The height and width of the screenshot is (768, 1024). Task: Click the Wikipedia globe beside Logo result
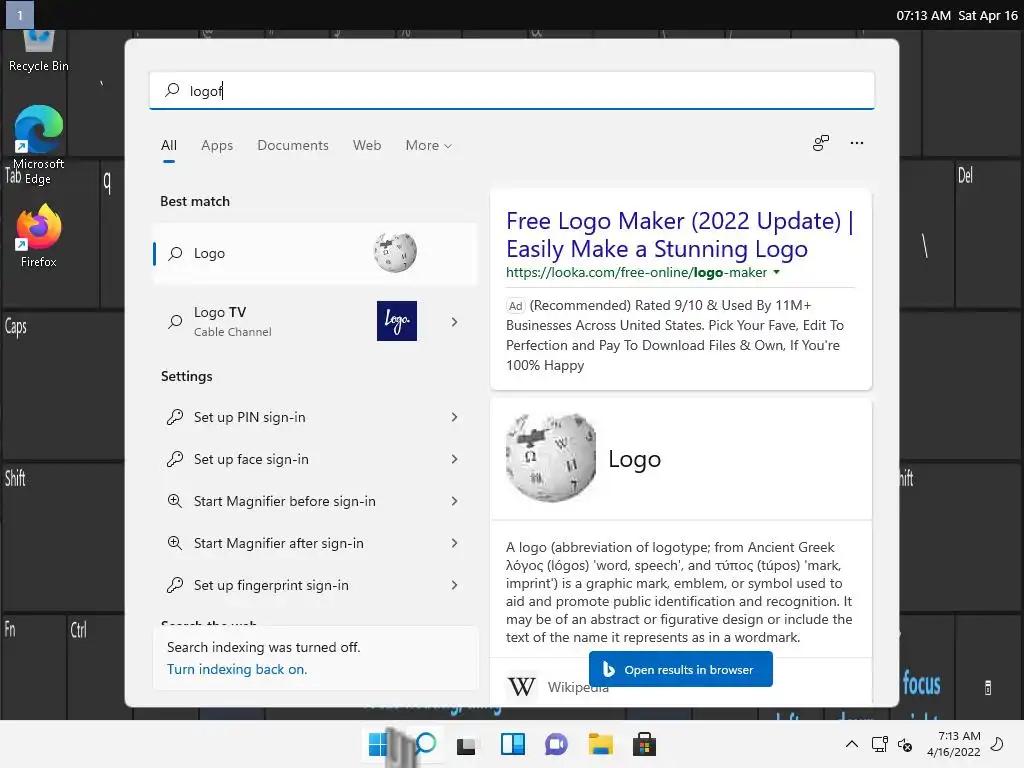point(395,253)
